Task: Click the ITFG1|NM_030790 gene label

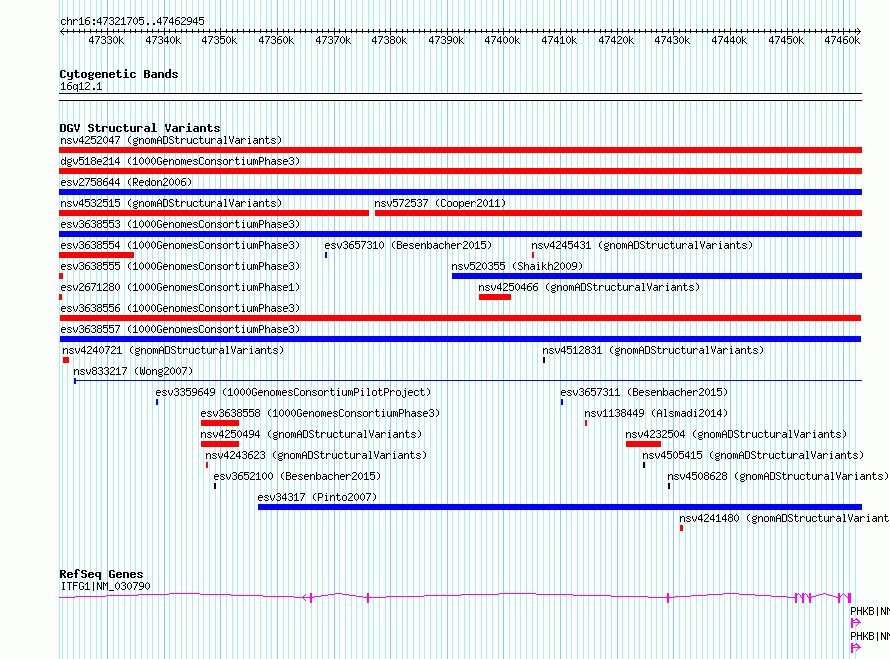Action: tap(106, 586)
